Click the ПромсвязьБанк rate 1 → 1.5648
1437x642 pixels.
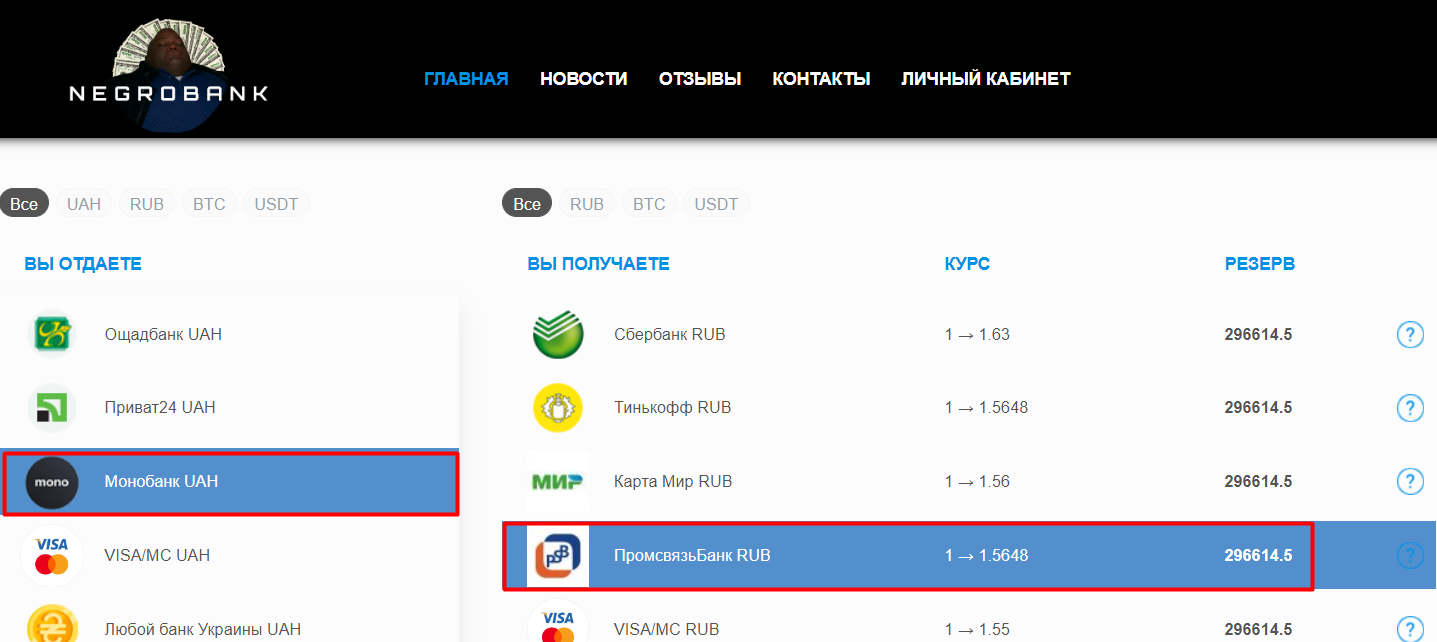click(986, 556)
